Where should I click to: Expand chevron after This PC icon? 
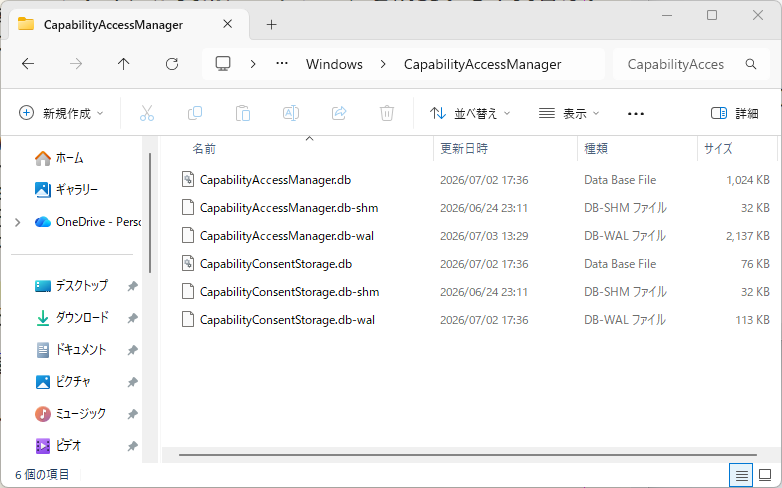[x=253, y=64]
